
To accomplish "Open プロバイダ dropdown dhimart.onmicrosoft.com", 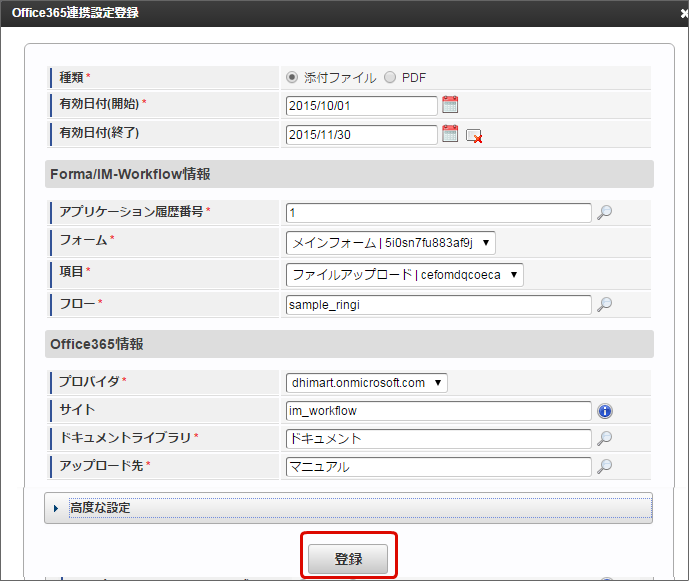I will 366,383.
